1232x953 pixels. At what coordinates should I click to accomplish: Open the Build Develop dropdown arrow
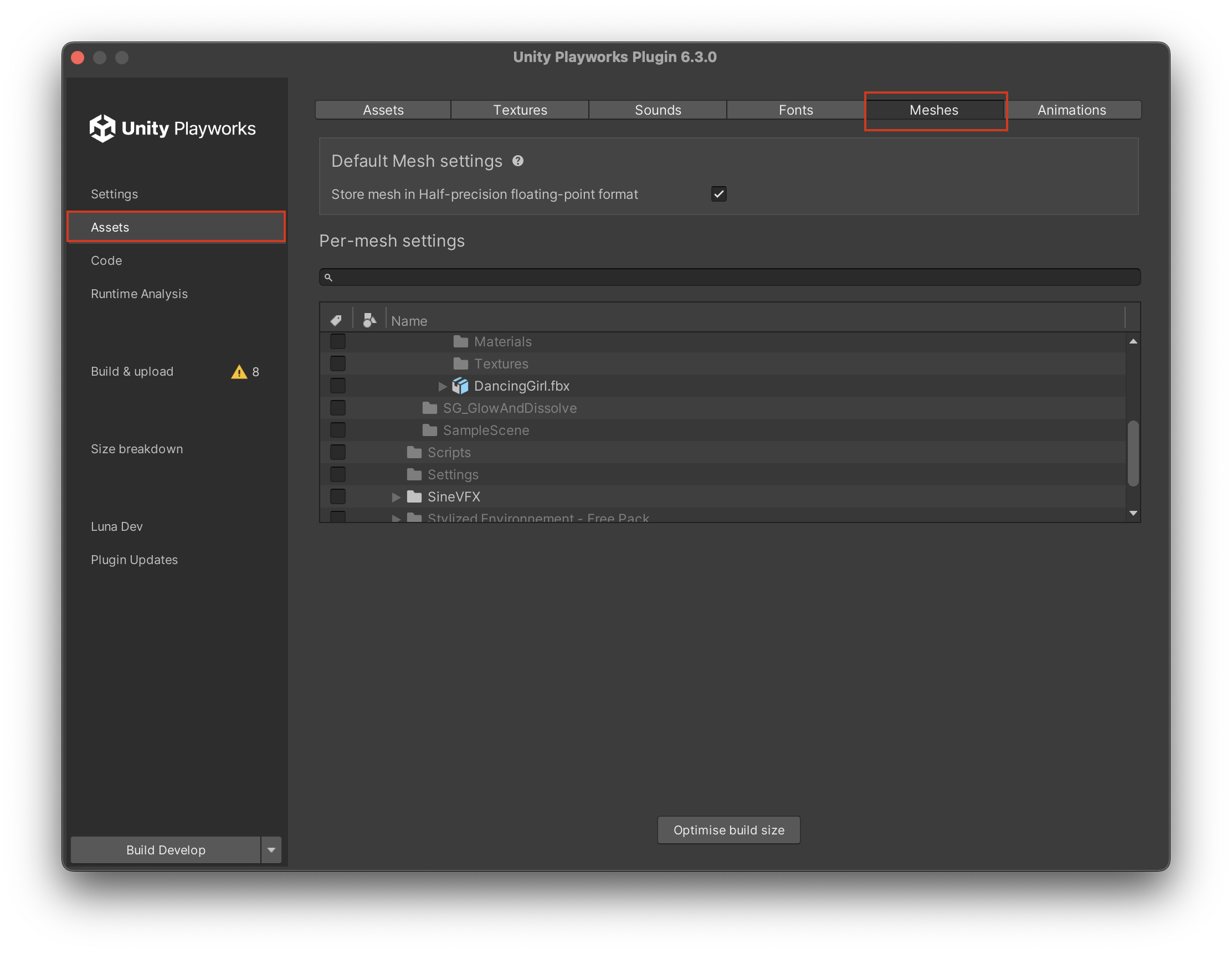271,850
